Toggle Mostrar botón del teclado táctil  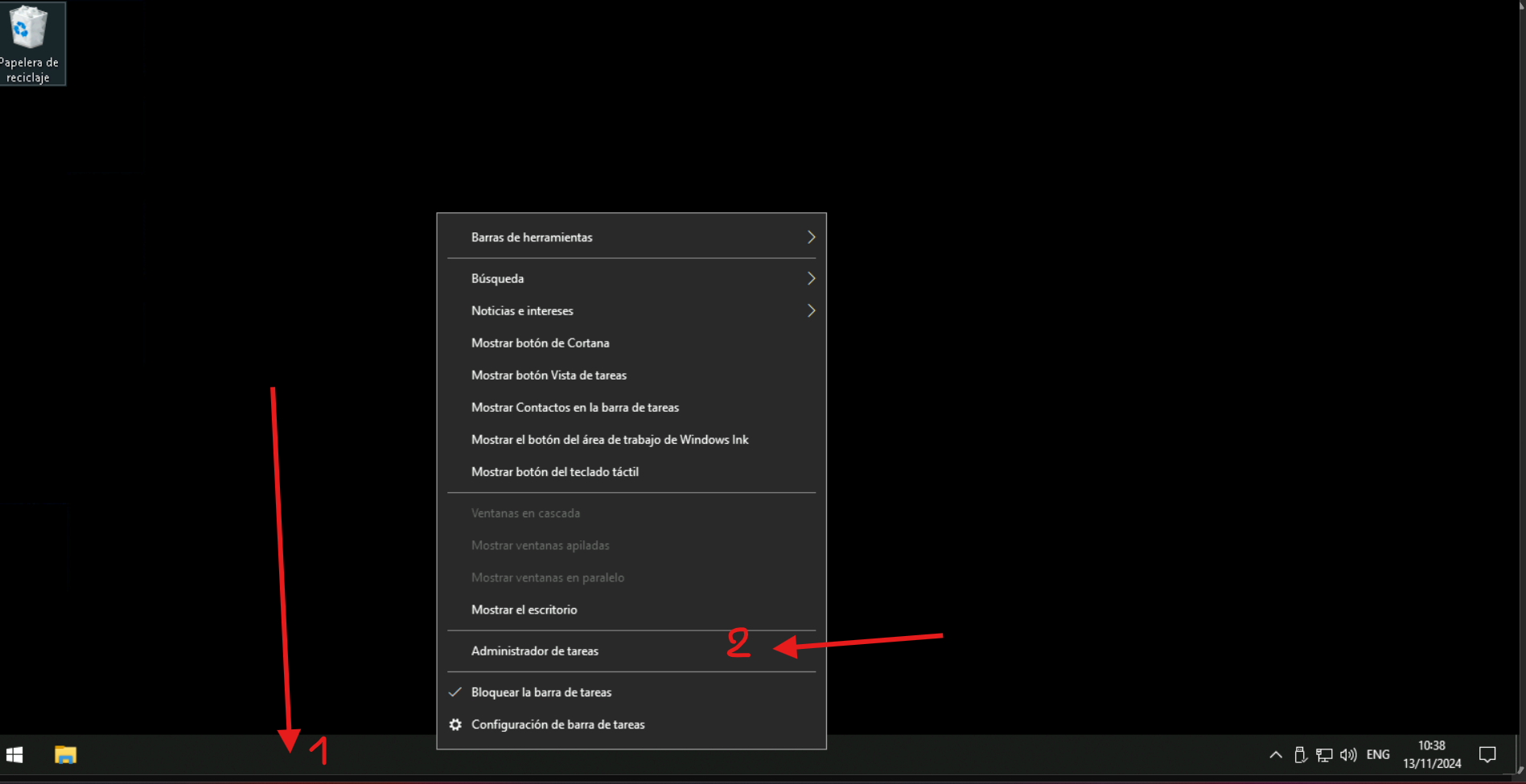554,472
